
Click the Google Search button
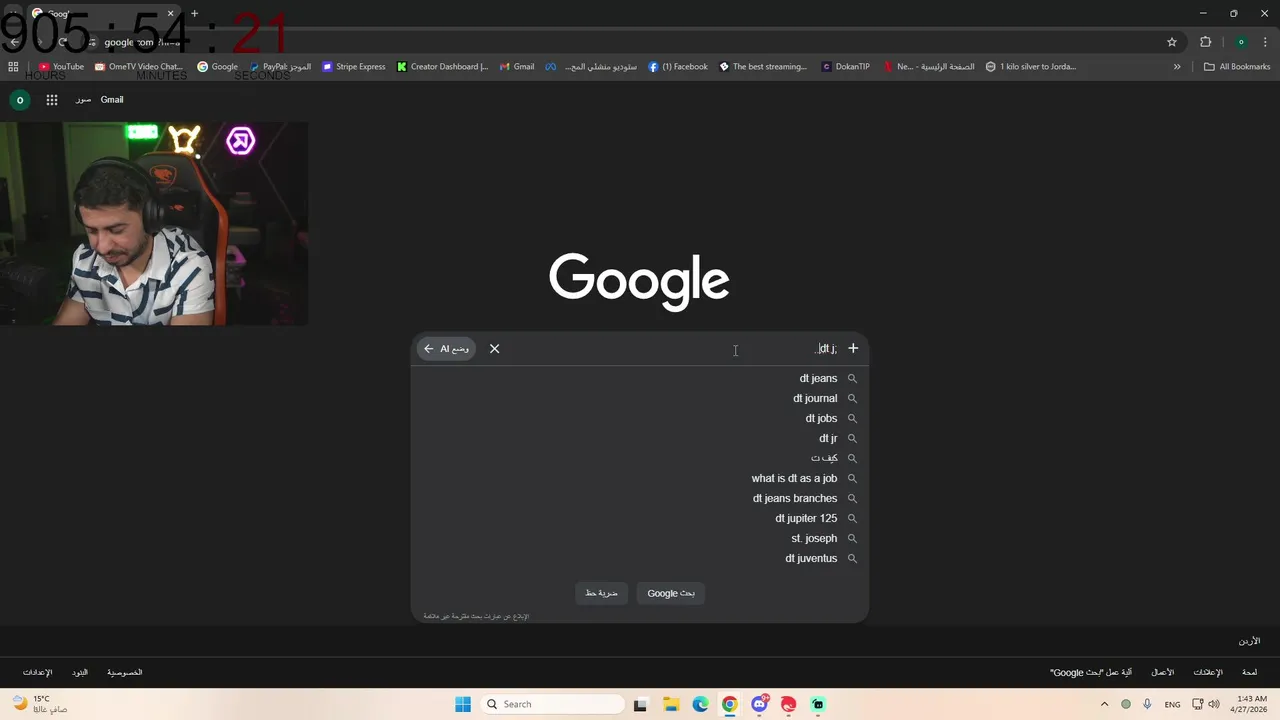pos(671,593)
